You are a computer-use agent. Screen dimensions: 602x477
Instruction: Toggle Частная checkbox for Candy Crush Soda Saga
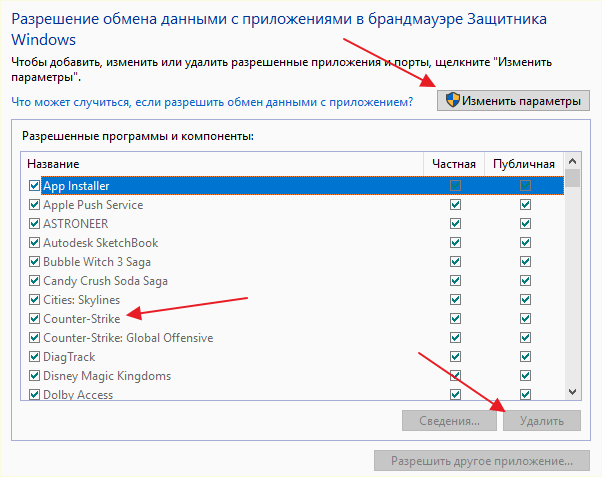pyautogui.click(x=455, y=281)
